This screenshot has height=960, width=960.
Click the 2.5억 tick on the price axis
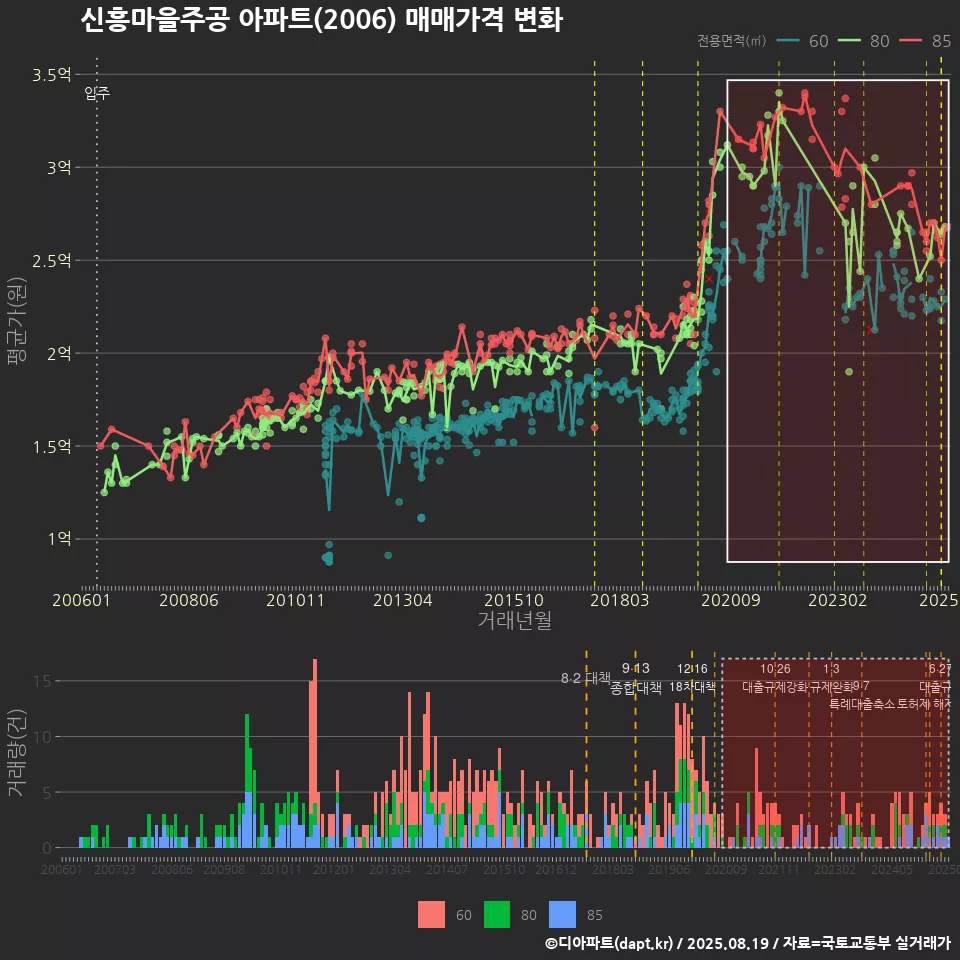[x=51, y=260]
